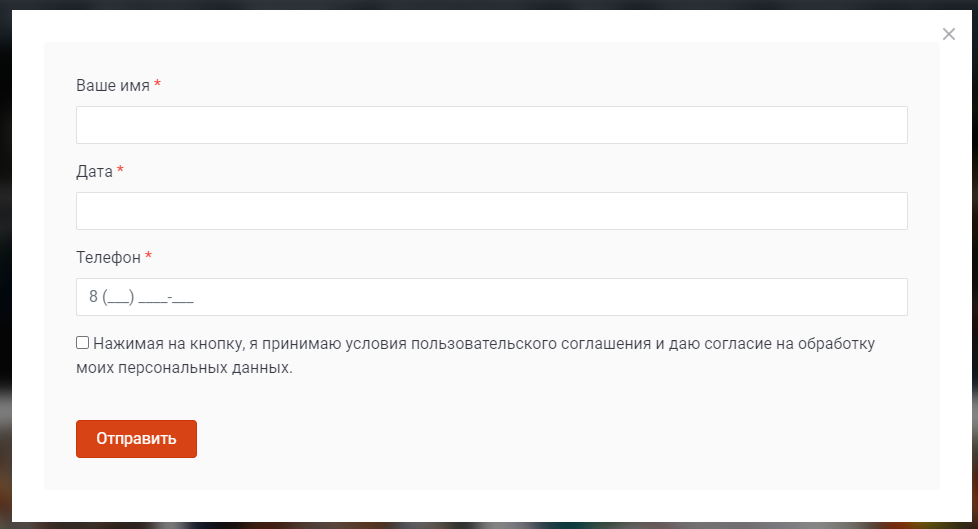978x529 pixels.
Task: Enable the user agreement consent checkbox
Action: point(83,342)
